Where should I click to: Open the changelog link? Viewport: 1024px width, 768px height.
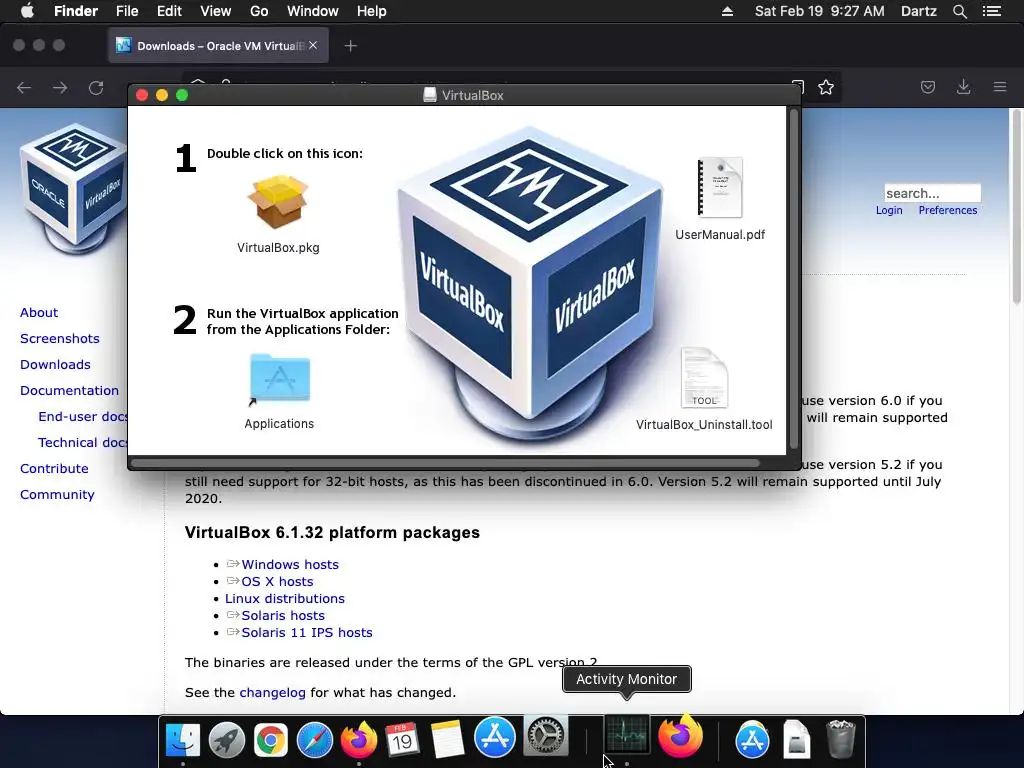272,692
